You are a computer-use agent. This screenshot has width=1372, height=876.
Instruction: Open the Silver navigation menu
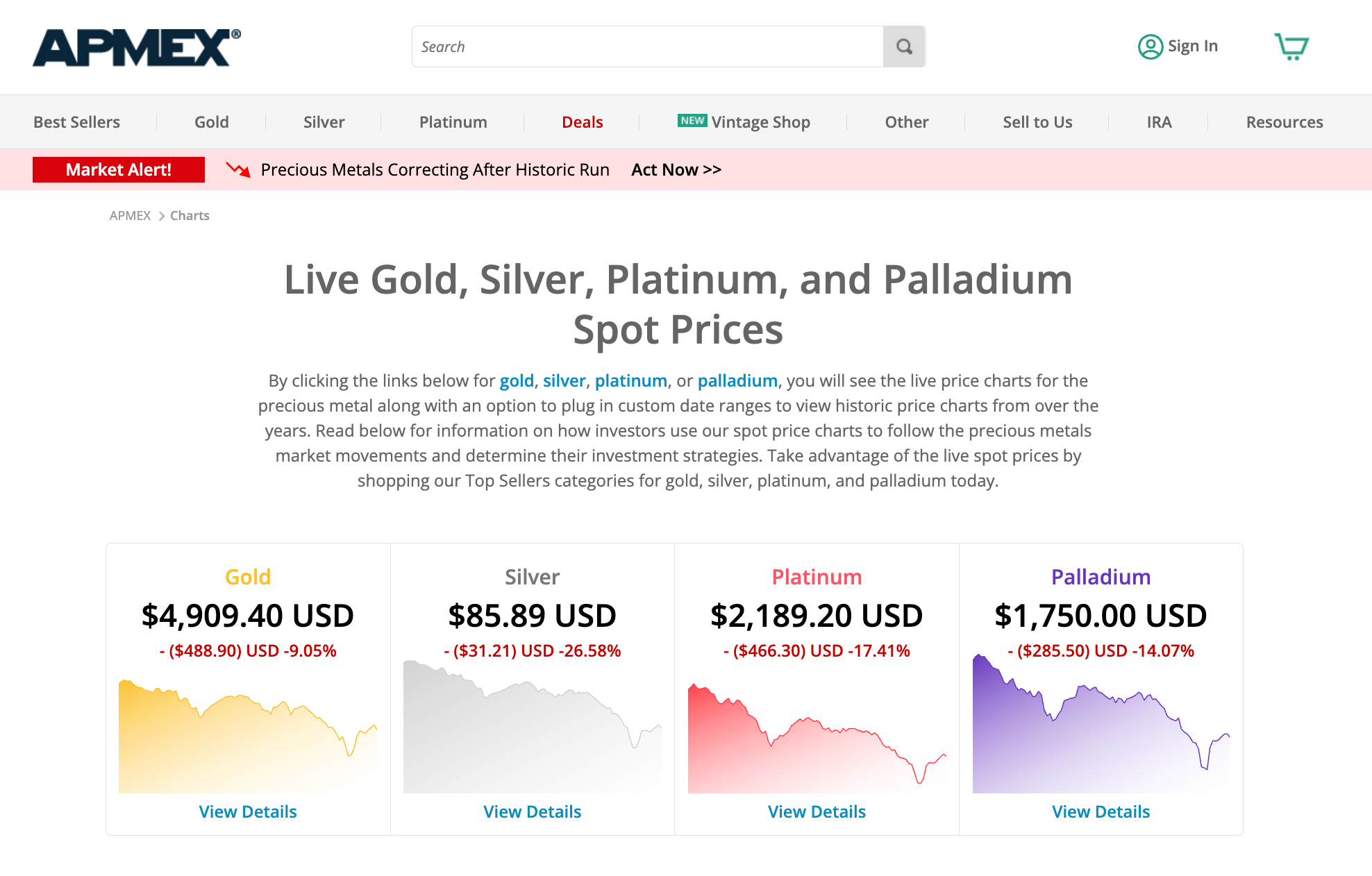(x=324, y=122)
